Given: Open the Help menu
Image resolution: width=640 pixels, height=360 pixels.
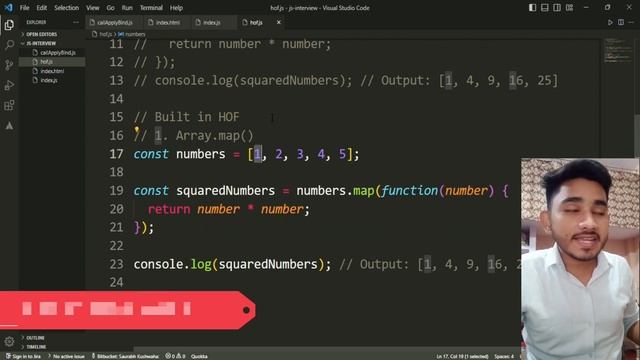Looking at the screenshot, I should click(176, 8).
